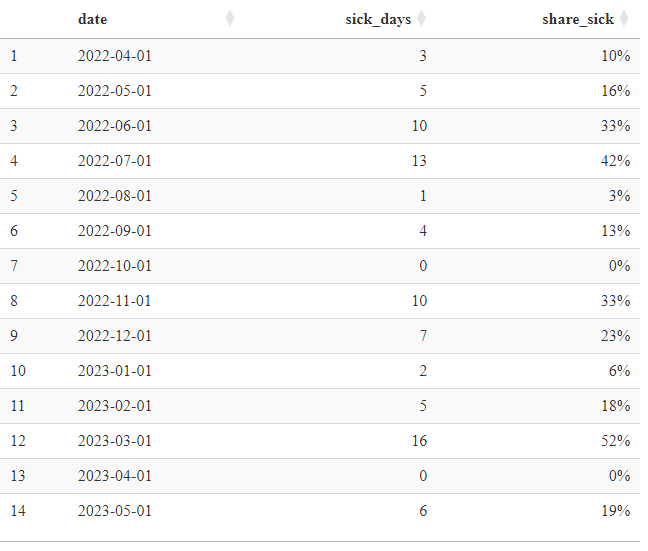The width and height of the screenshot is (648, 551).
Task: Select the 2022-07-01 date cell
Action: 115,161
